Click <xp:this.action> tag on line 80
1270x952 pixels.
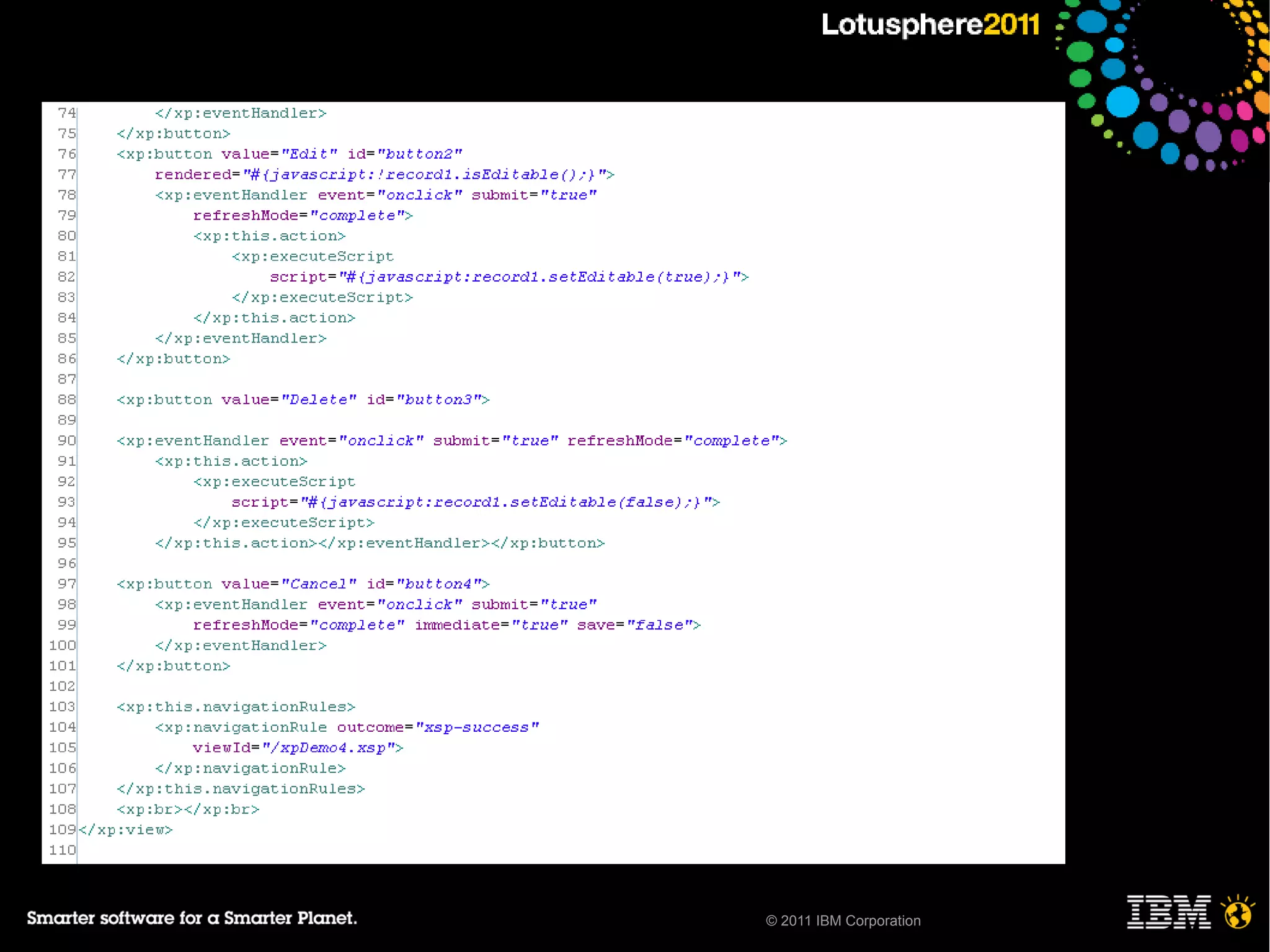[269, 236]
